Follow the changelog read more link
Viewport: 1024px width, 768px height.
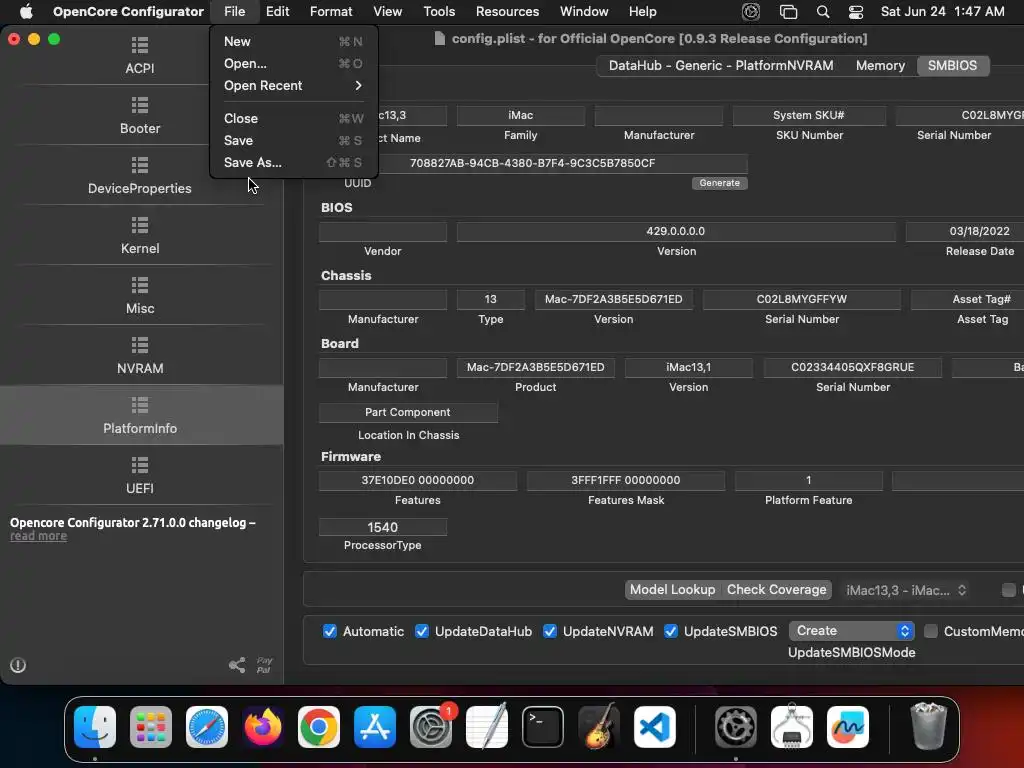pos(39,536)
